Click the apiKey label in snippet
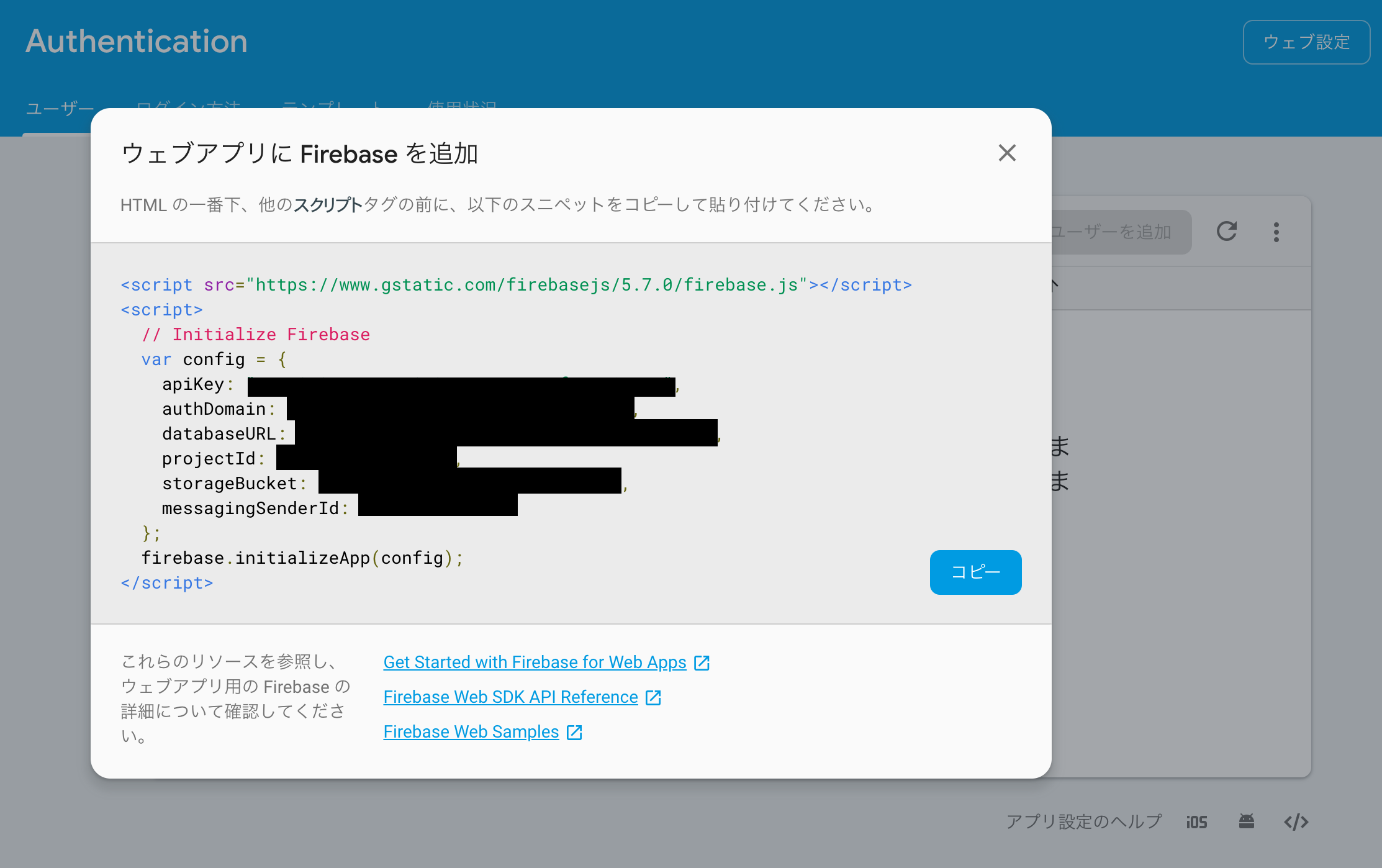 pos(193,384)
